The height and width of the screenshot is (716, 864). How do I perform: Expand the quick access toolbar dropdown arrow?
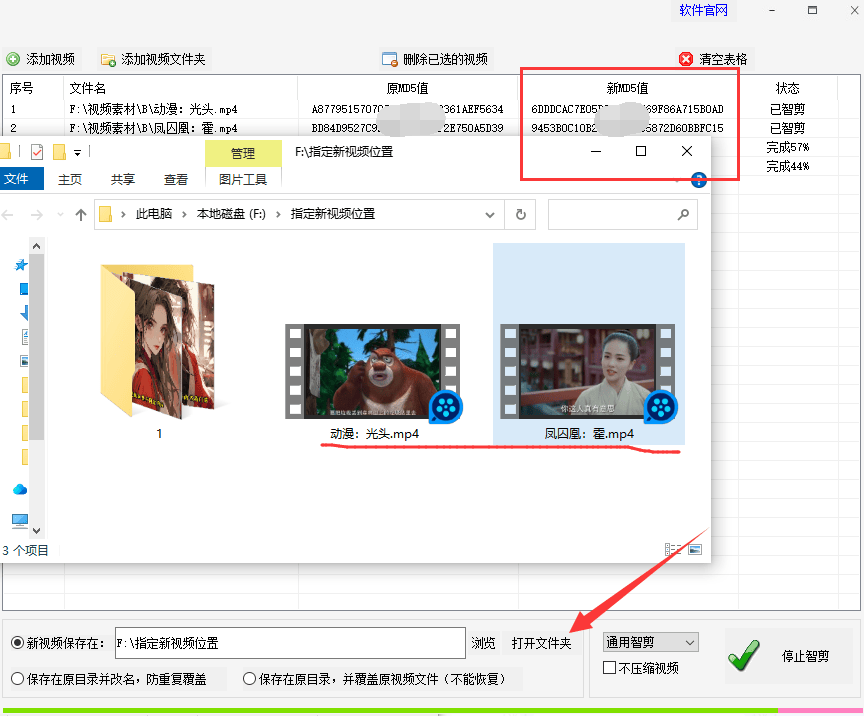click(x=77, y=152)
